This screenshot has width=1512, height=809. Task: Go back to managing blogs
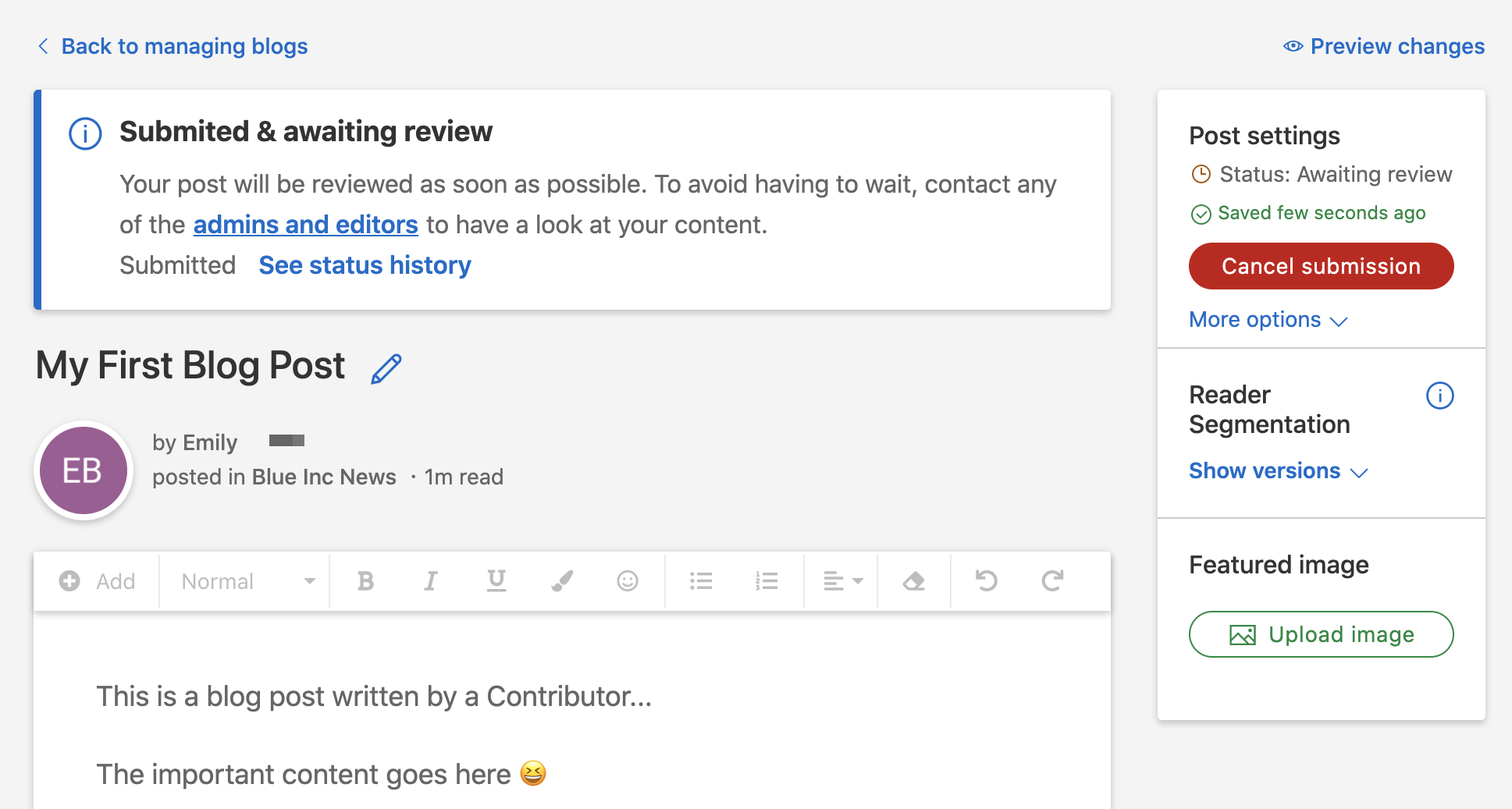pyautogui.click(x=184, y=46)
